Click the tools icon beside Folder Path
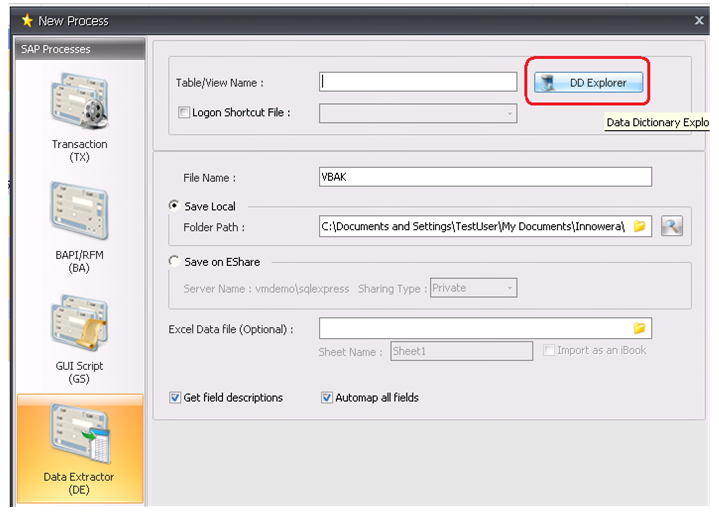Image resolution: width=719 pixels, height=514 pixels. coord(671,227)
